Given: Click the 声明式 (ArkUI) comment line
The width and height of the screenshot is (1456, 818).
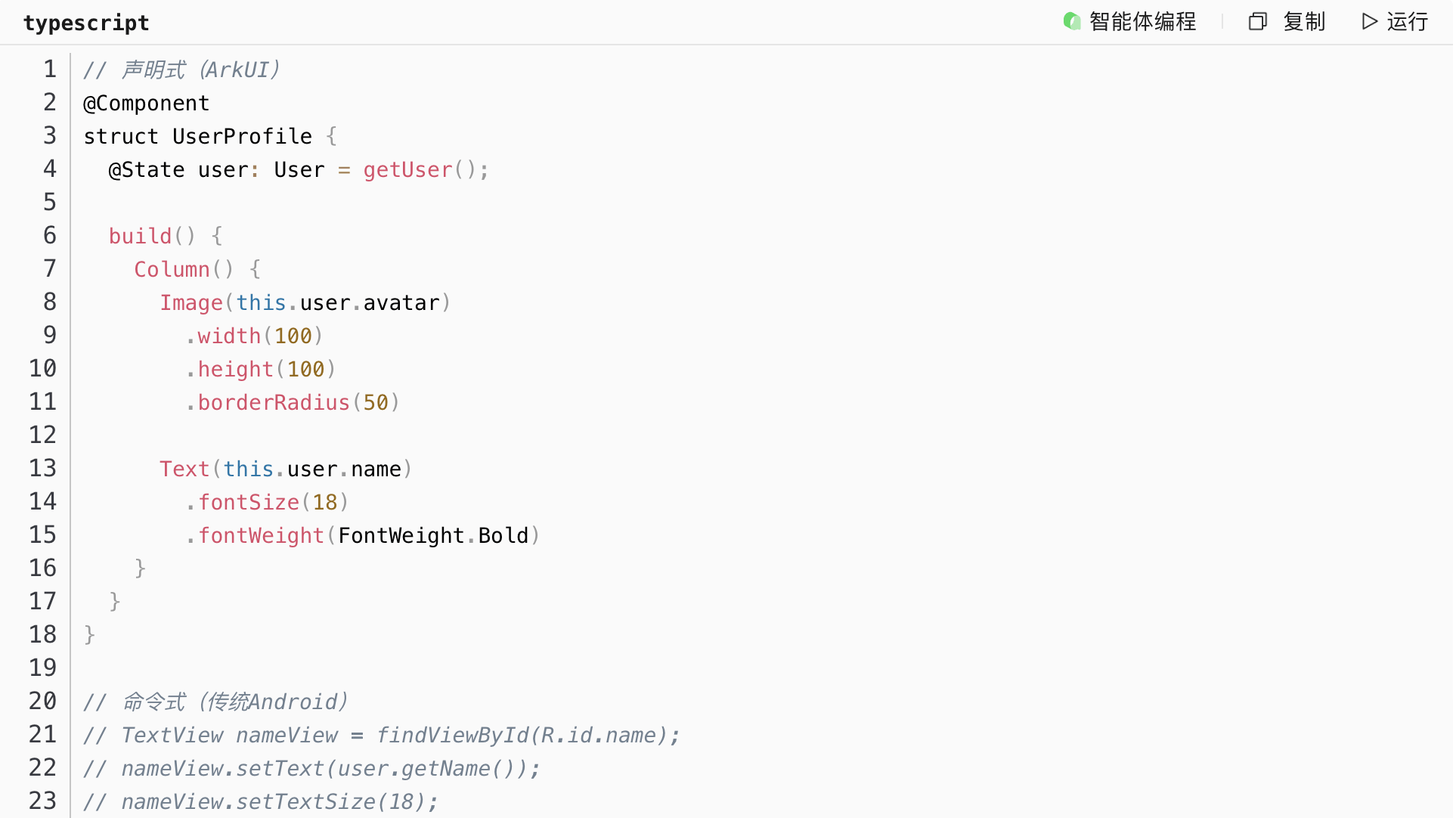Looking at the screenshot, I should pos(181,70).
